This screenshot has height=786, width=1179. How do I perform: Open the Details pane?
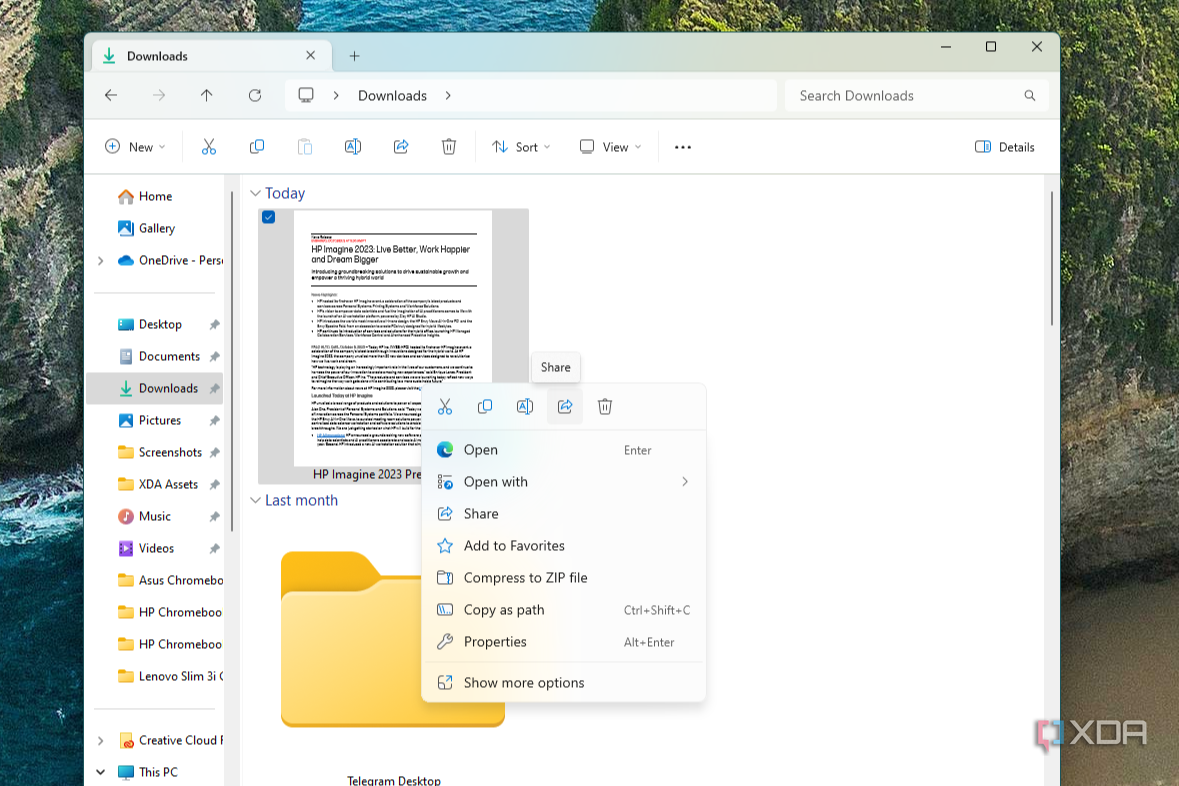click(x=1004, y=146)
